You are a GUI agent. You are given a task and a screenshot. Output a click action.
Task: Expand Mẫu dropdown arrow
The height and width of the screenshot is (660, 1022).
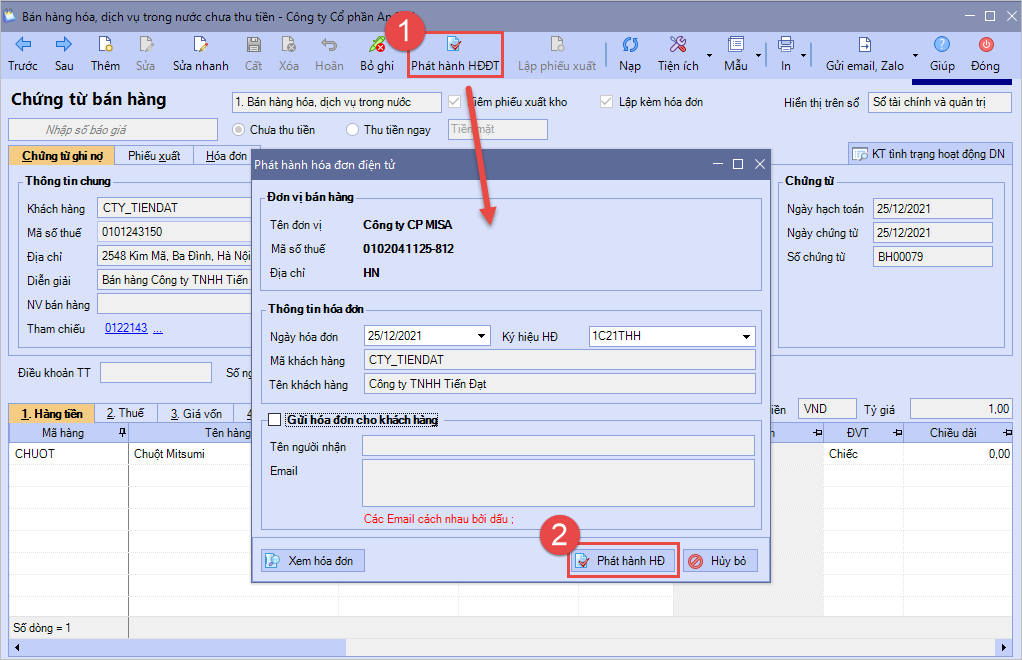(758, 56)
